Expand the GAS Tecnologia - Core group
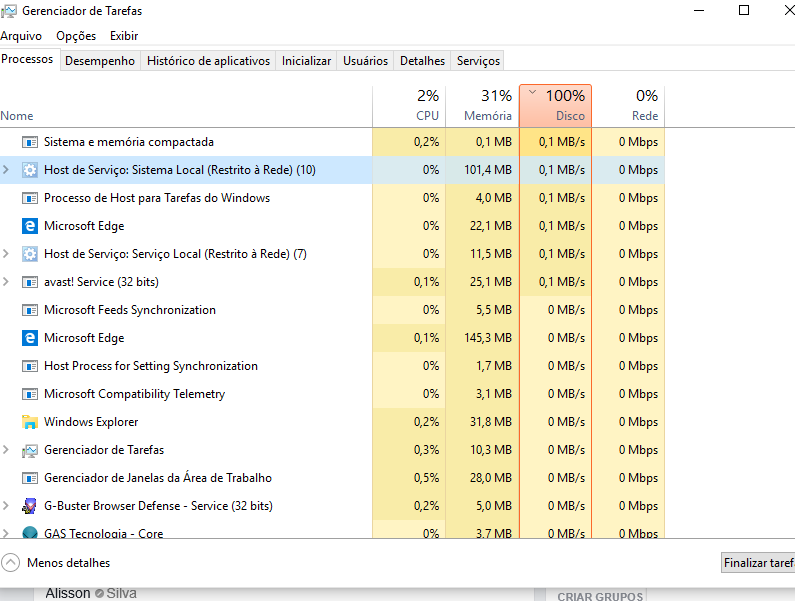Image resolution: width=795 pixels, height=601 pixels. pos(6,533)
